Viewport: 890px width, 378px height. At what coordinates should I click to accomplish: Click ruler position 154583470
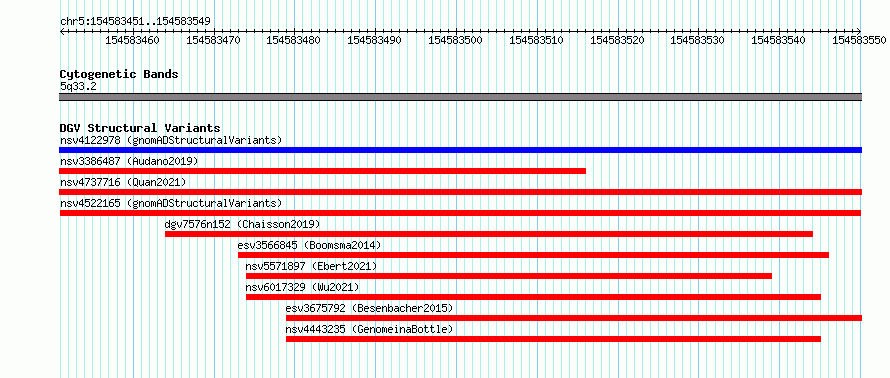click(x=213, y=40)
